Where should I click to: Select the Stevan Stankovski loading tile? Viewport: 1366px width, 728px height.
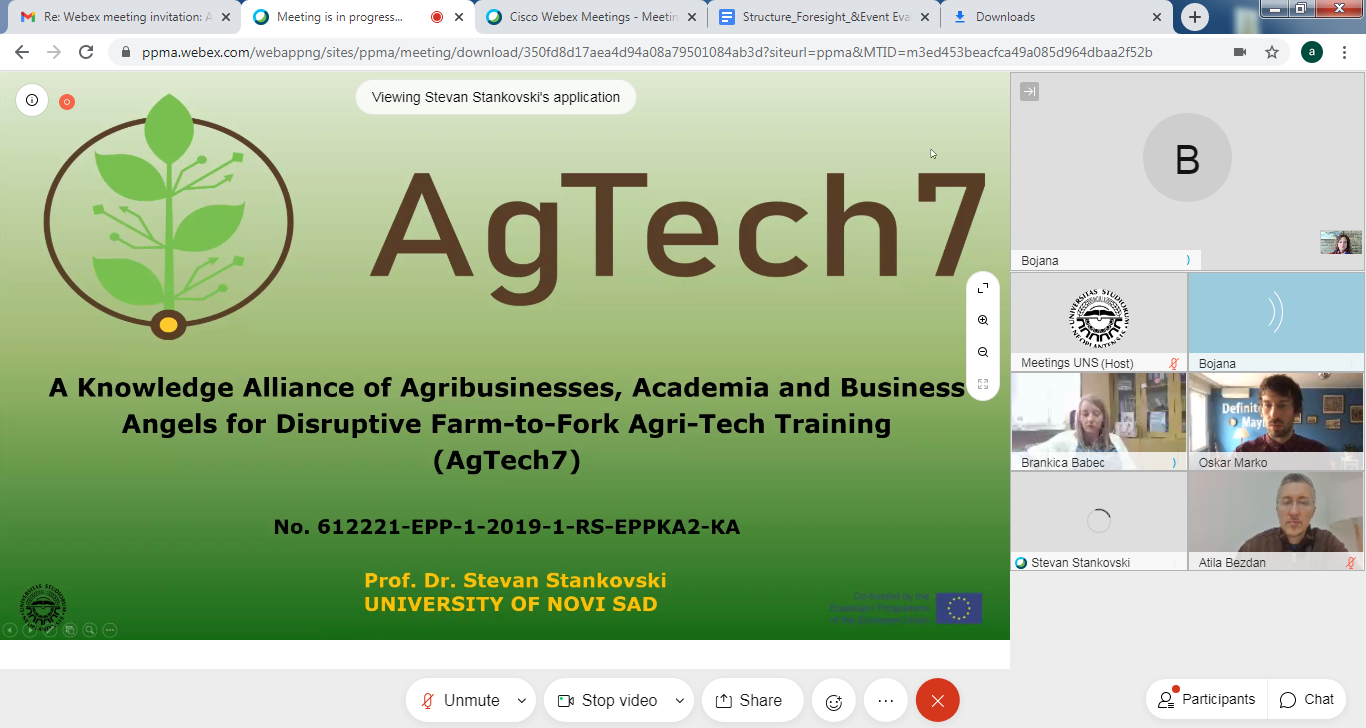pos(1098,521)
